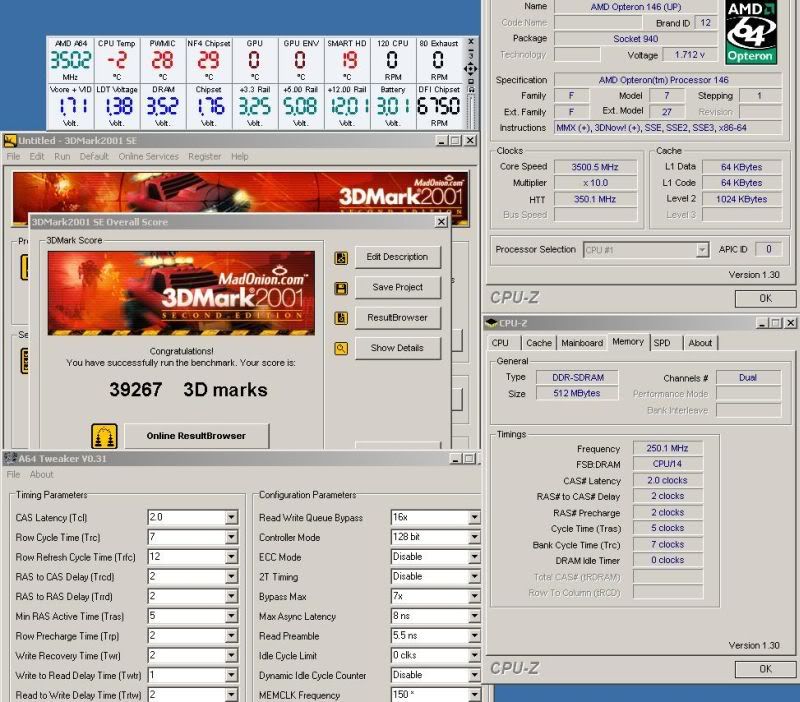
Task: Open the Row Cycle Time (Trc) dropdown
Action: pos(231,537)
